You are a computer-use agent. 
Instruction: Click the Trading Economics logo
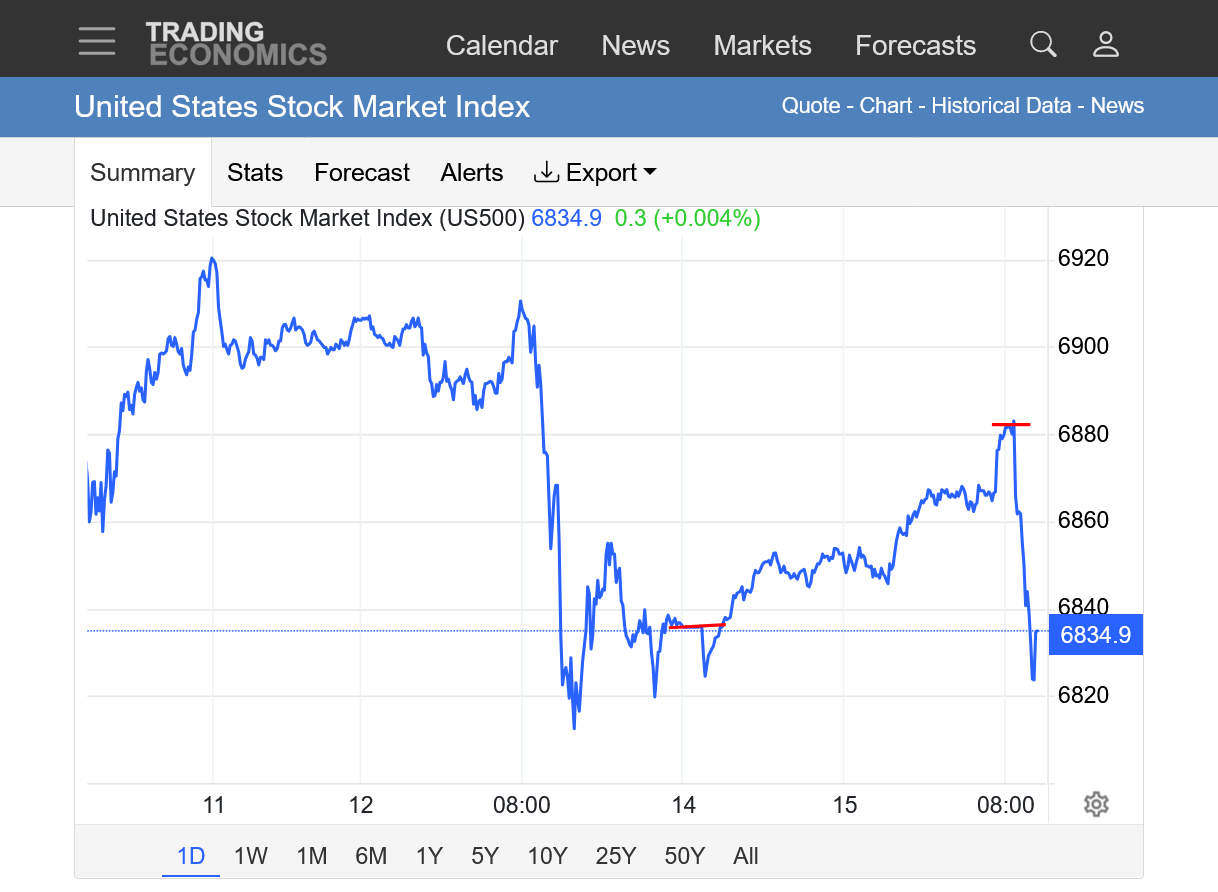pos(236,44)
